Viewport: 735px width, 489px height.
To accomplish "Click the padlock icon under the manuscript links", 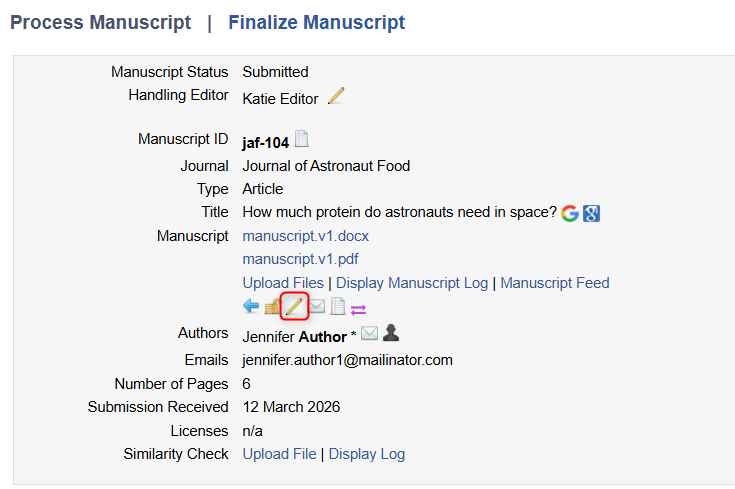I will coord(272,306).
